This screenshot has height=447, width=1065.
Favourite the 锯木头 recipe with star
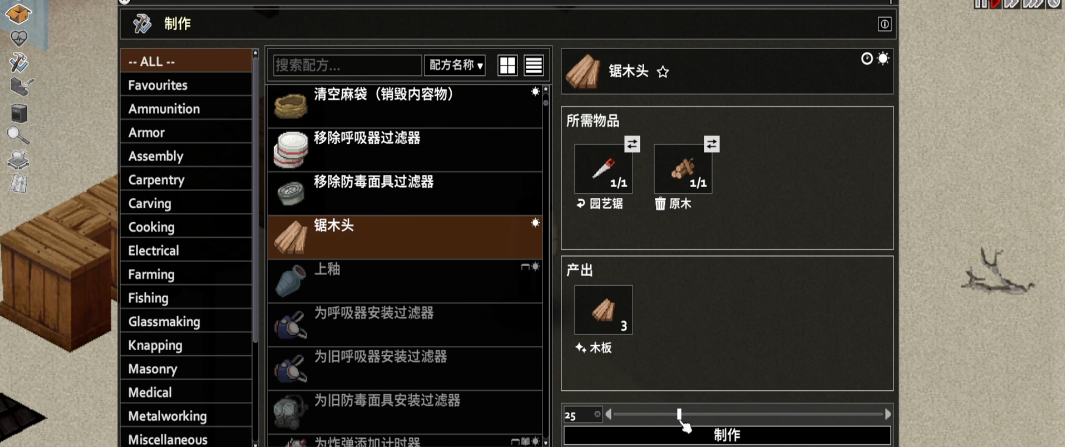[x=663, y=71]
